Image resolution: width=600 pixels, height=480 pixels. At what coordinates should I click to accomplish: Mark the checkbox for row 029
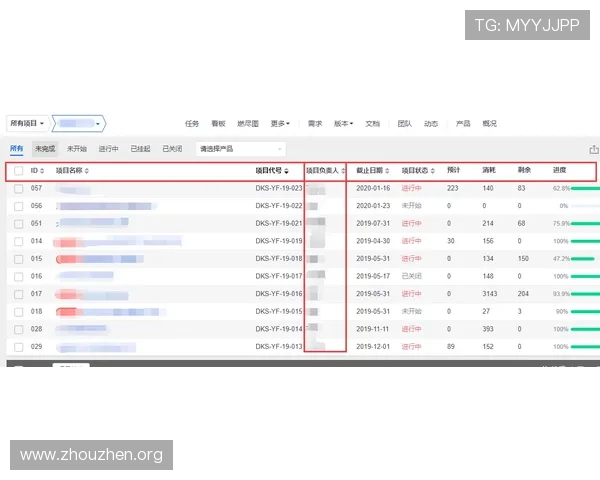click(18, 347)
